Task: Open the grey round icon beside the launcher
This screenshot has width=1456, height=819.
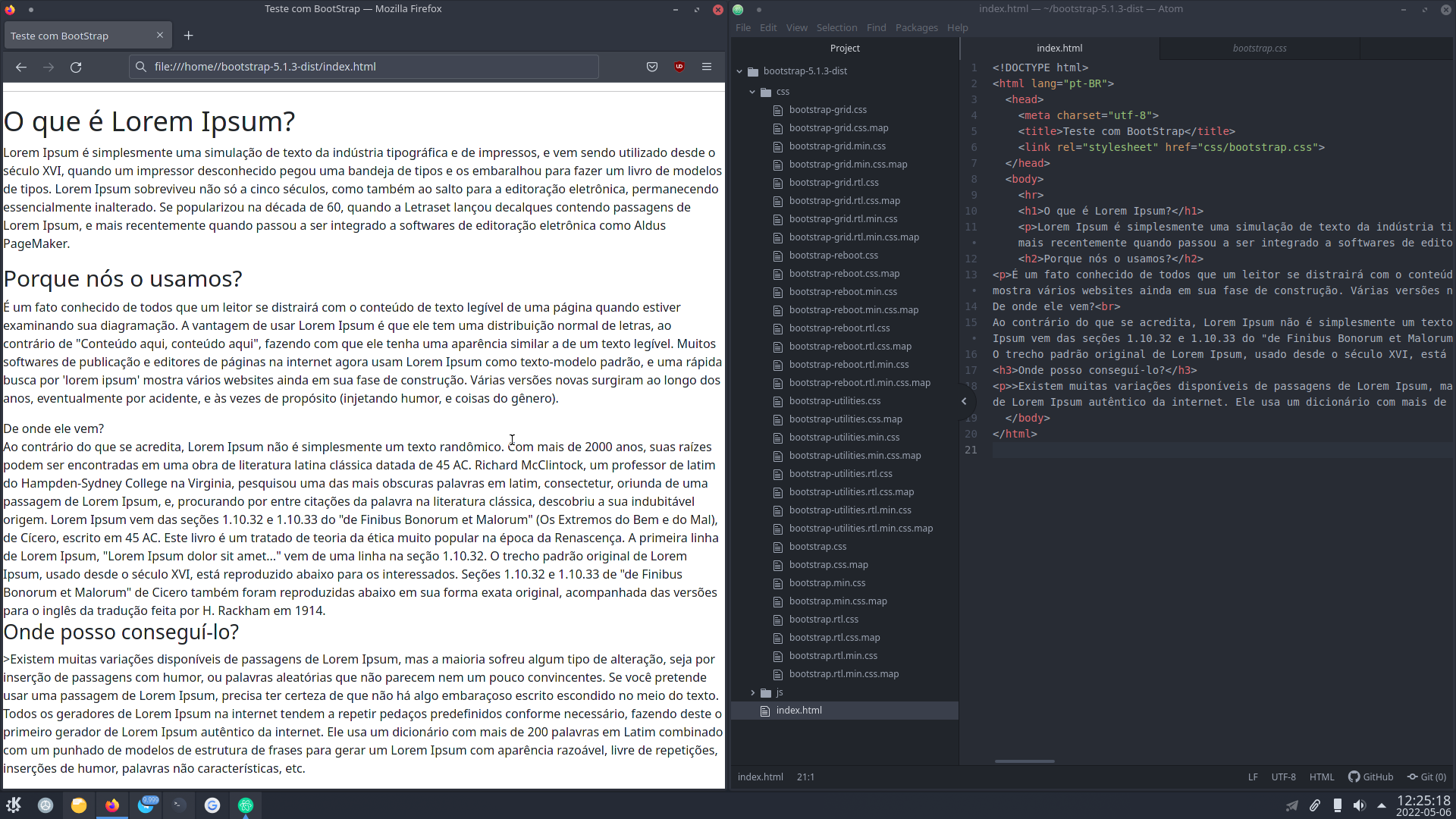Action: [45, 805]
